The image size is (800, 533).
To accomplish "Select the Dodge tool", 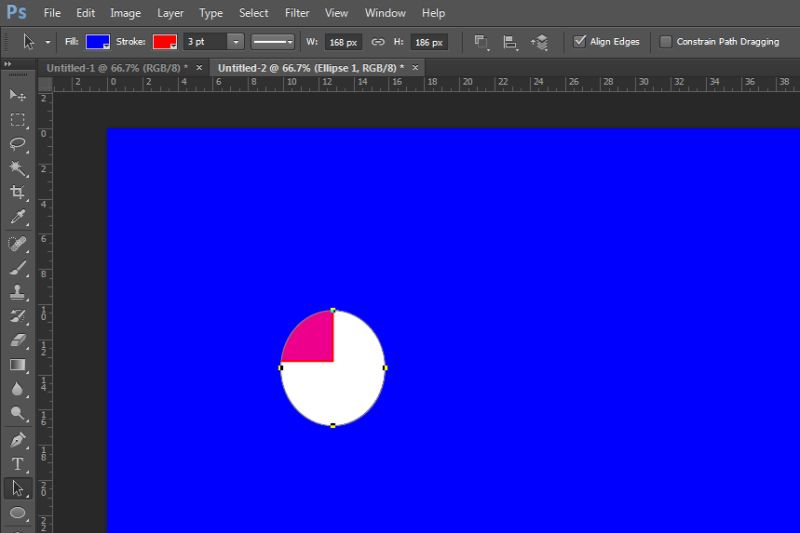I will [x=17, y=413].
